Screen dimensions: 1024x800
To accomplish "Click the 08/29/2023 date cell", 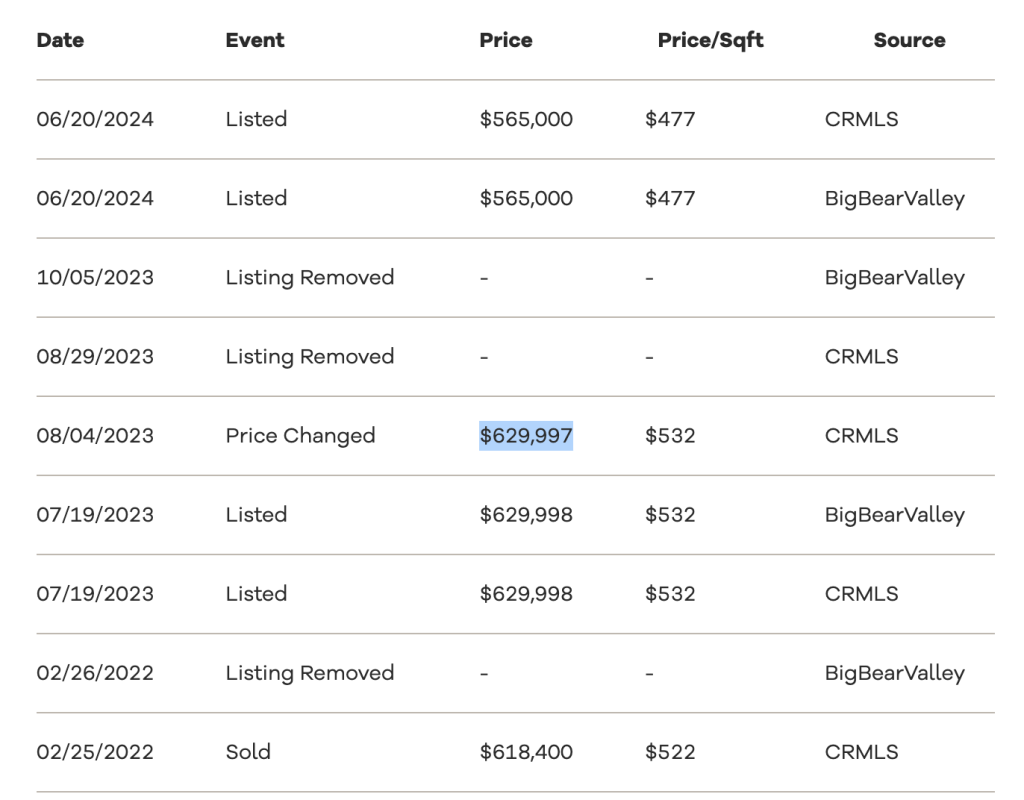I will [x=95, y=357].
